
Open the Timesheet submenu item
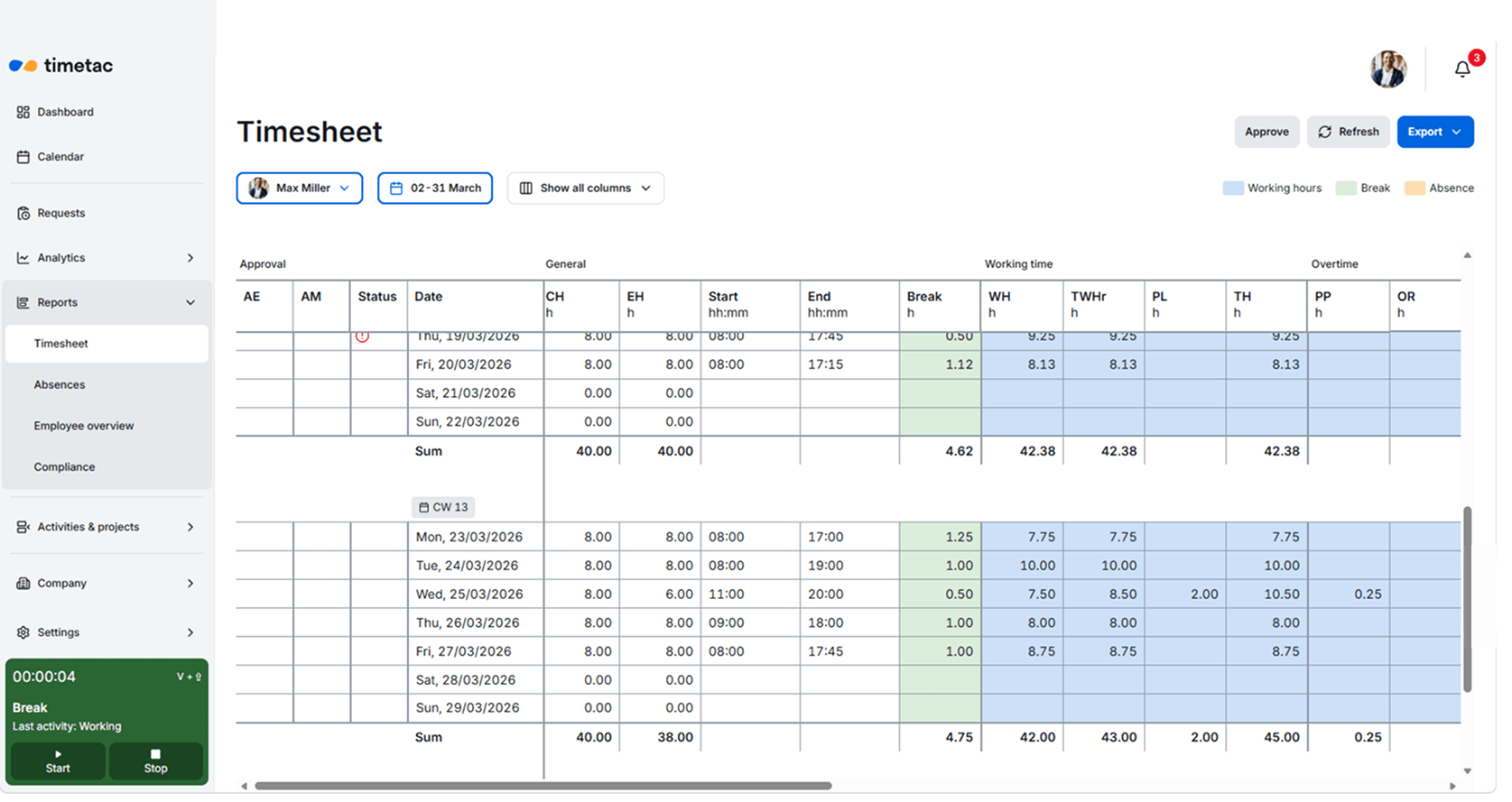107,344
